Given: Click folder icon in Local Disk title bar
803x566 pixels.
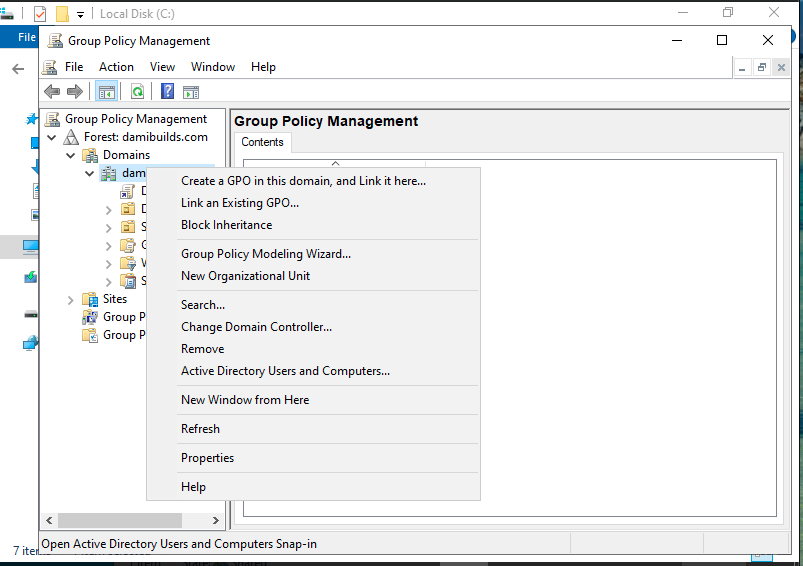Looking at the screenshot, I should 62,14.
